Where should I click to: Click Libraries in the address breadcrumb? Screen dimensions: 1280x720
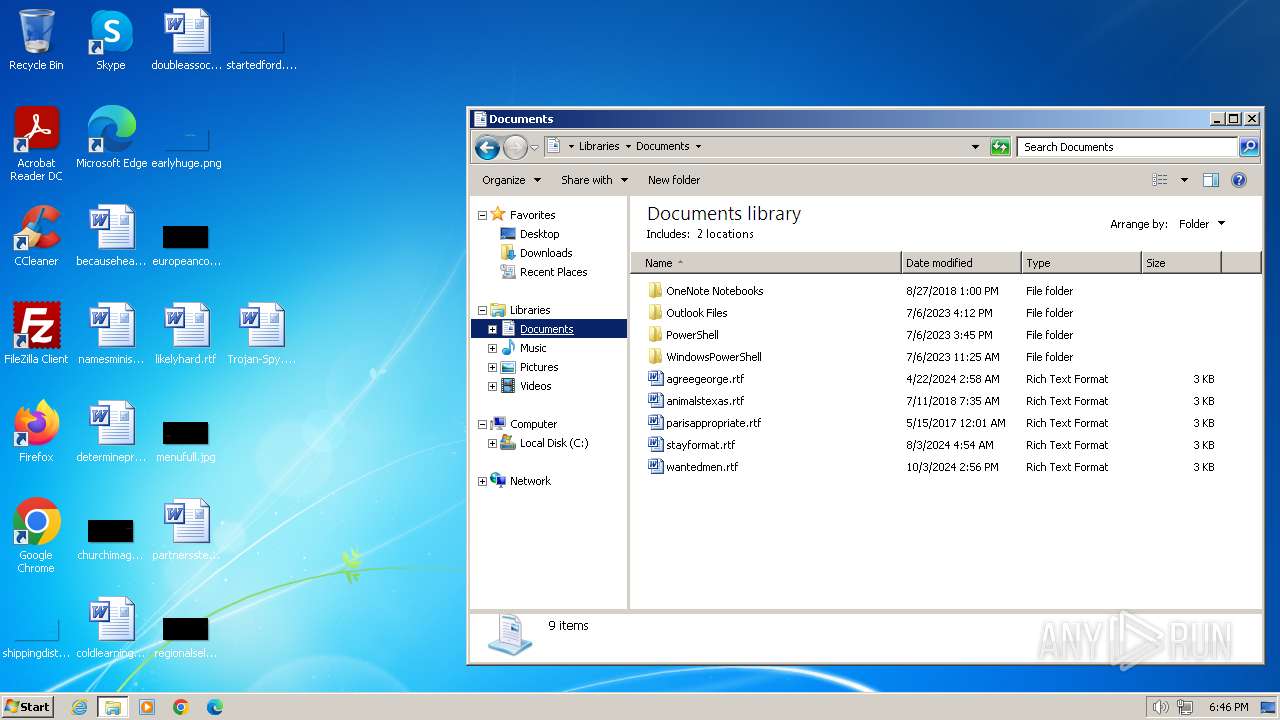pos(599,146)
